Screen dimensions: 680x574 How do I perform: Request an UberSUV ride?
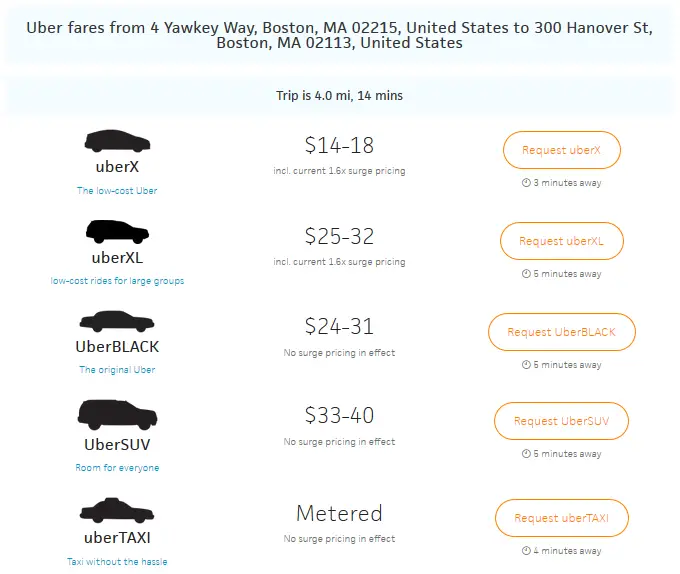click(561, 421)
